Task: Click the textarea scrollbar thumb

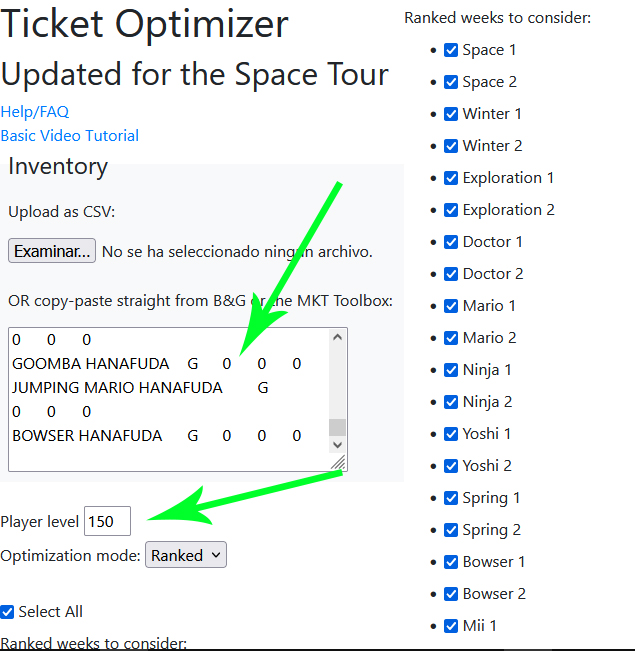Action: [x=338, y=427]
